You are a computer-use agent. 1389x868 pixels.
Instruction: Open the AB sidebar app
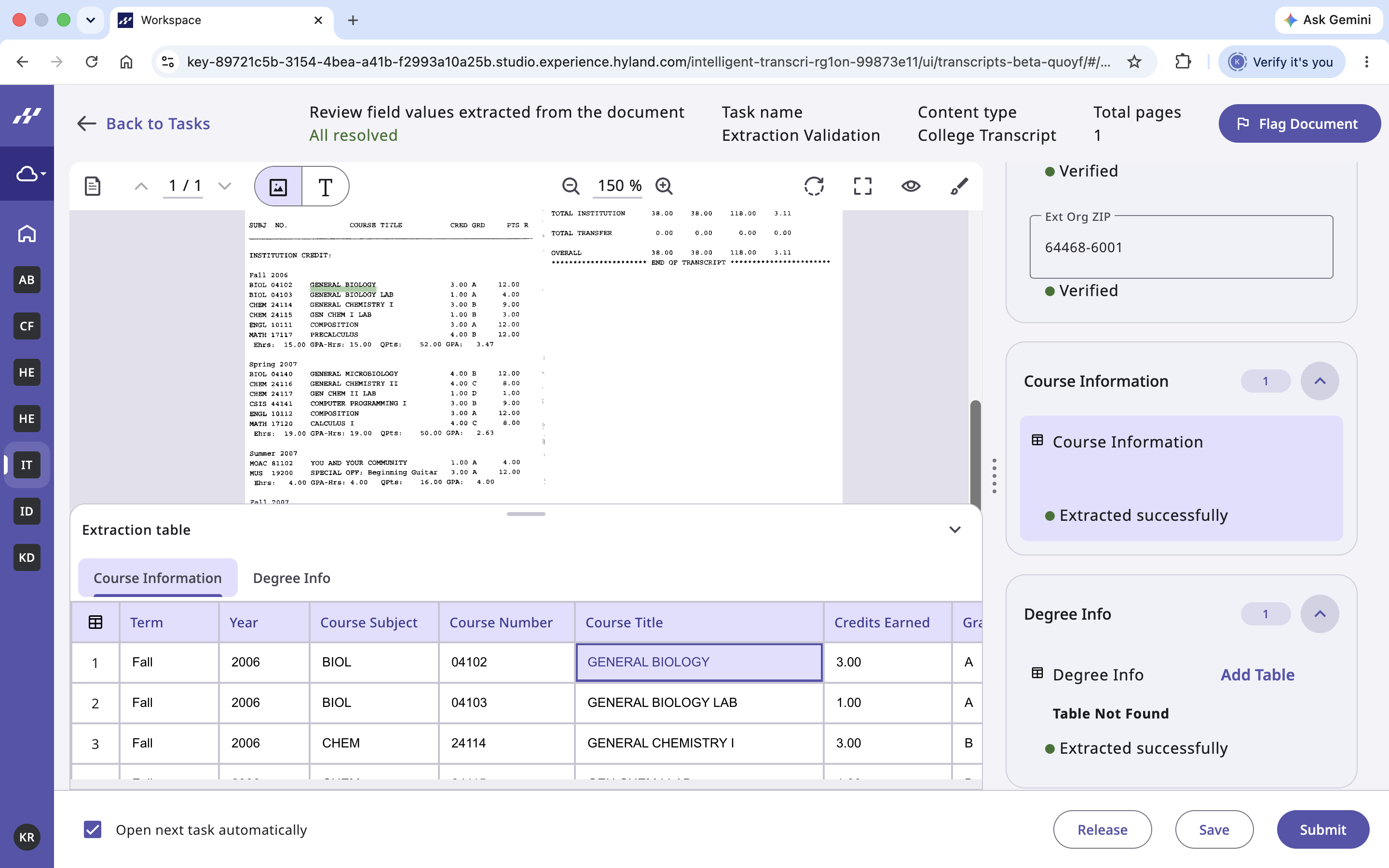27,280
